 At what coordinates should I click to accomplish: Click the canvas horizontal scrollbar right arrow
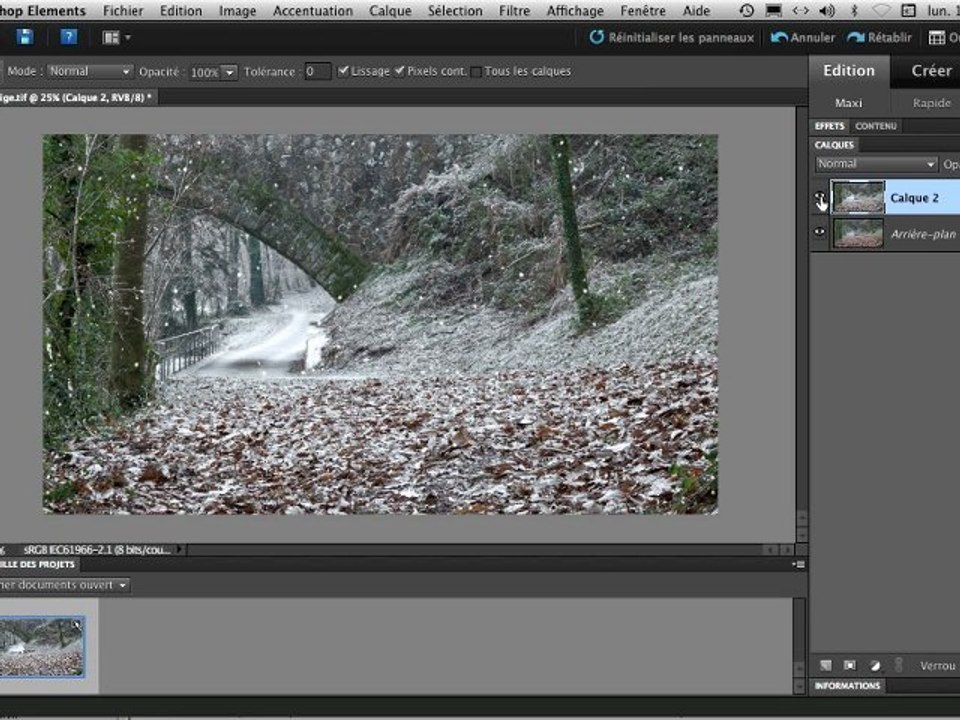787,549
